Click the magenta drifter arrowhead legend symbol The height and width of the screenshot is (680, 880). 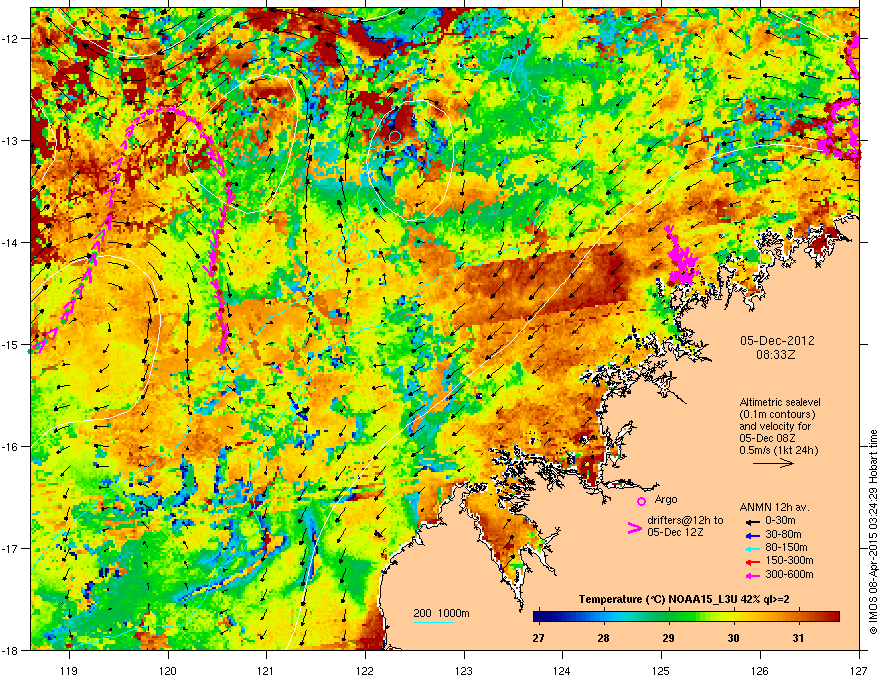[x=634, y=528]
